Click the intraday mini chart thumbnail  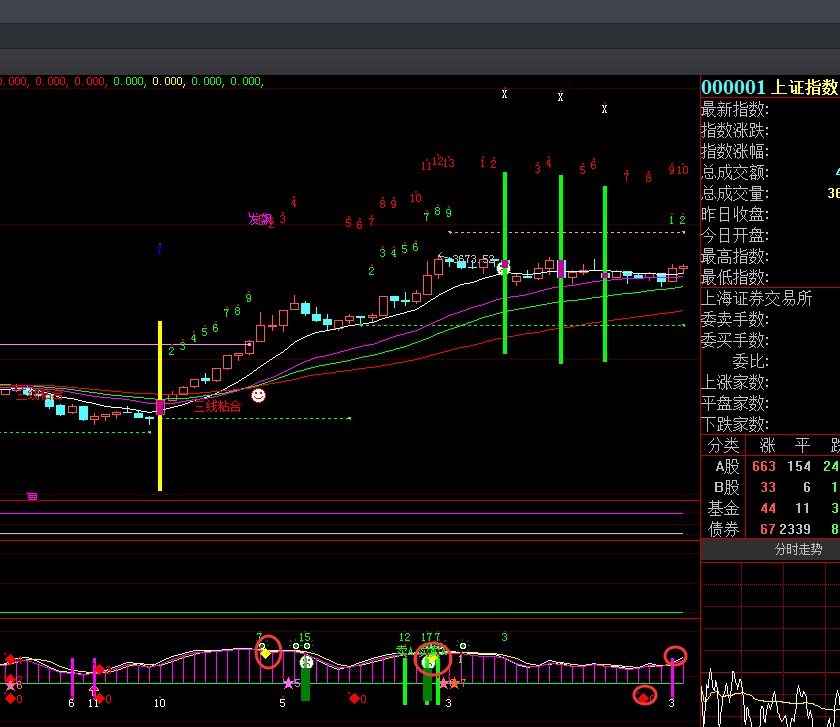click(770, 690)
